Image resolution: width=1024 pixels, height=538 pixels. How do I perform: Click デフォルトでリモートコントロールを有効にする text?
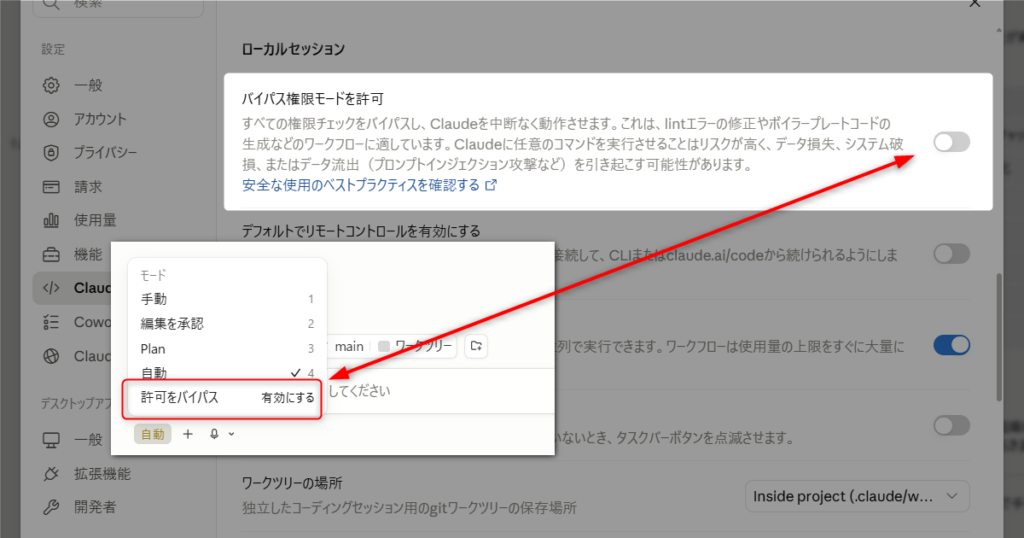coord(361,231)
